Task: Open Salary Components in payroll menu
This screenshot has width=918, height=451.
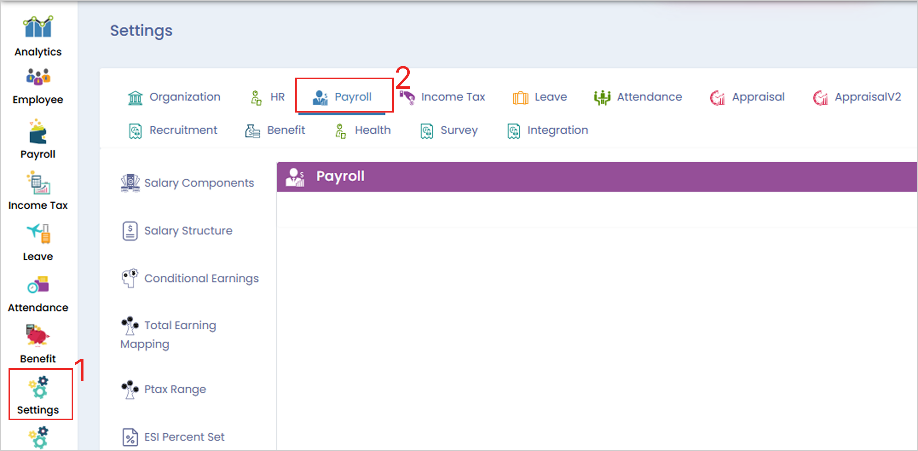Action: pyautogui.click(x=188, y=183)
